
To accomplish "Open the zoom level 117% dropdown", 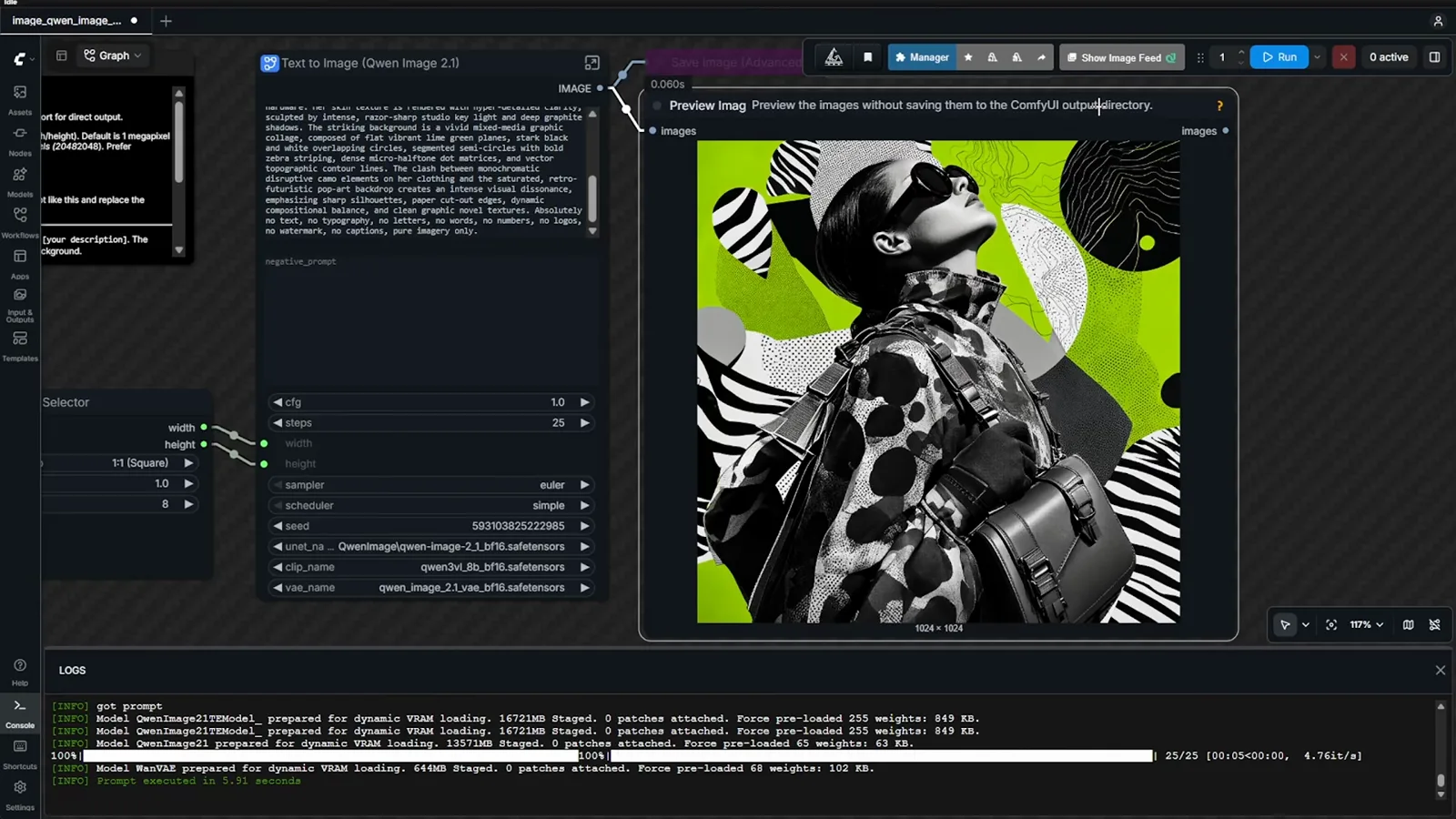I will tap(1366, 625).
